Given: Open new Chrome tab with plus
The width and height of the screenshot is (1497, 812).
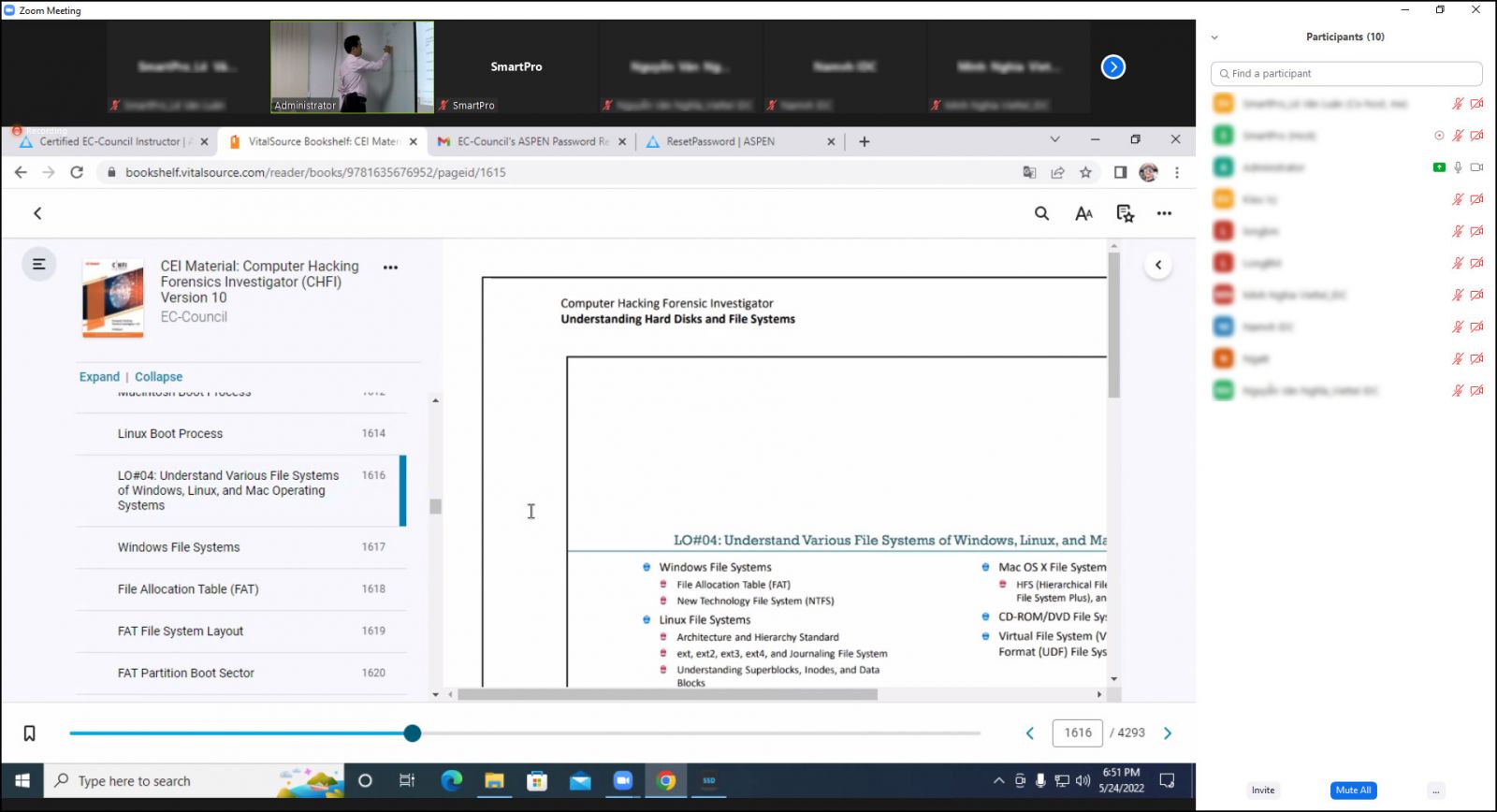Looking at the screenshot, I should click(865, 141).
